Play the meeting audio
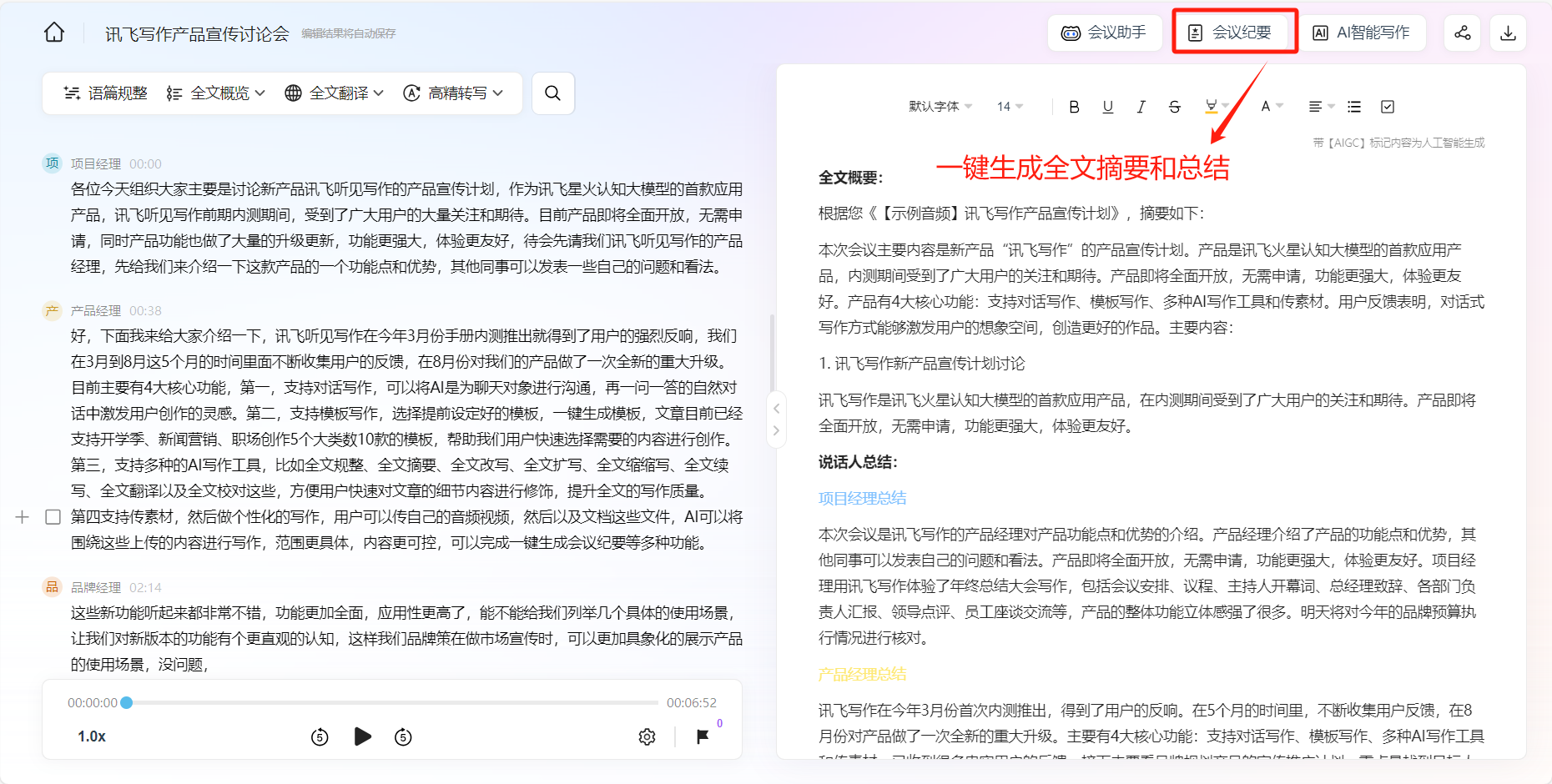The image size is (1552, 784). (362, 736)
